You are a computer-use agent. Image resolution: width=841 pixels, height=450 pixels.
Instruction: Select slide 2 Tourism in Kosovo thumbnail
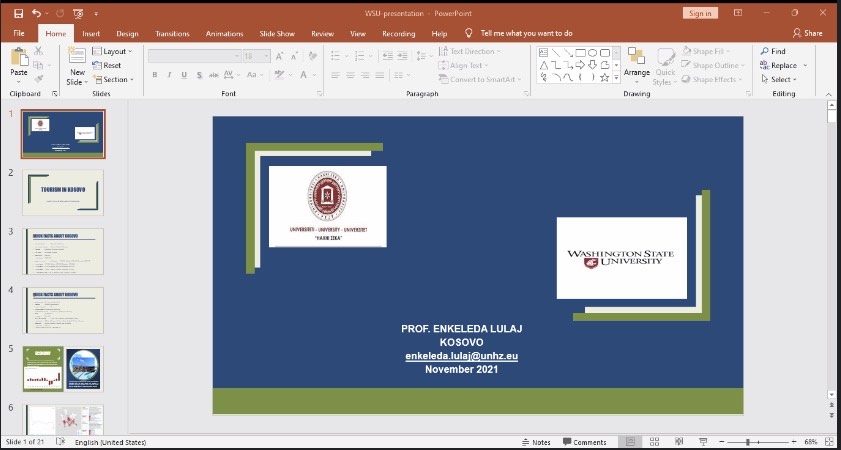pyautogui.click(x=63, y=193)
